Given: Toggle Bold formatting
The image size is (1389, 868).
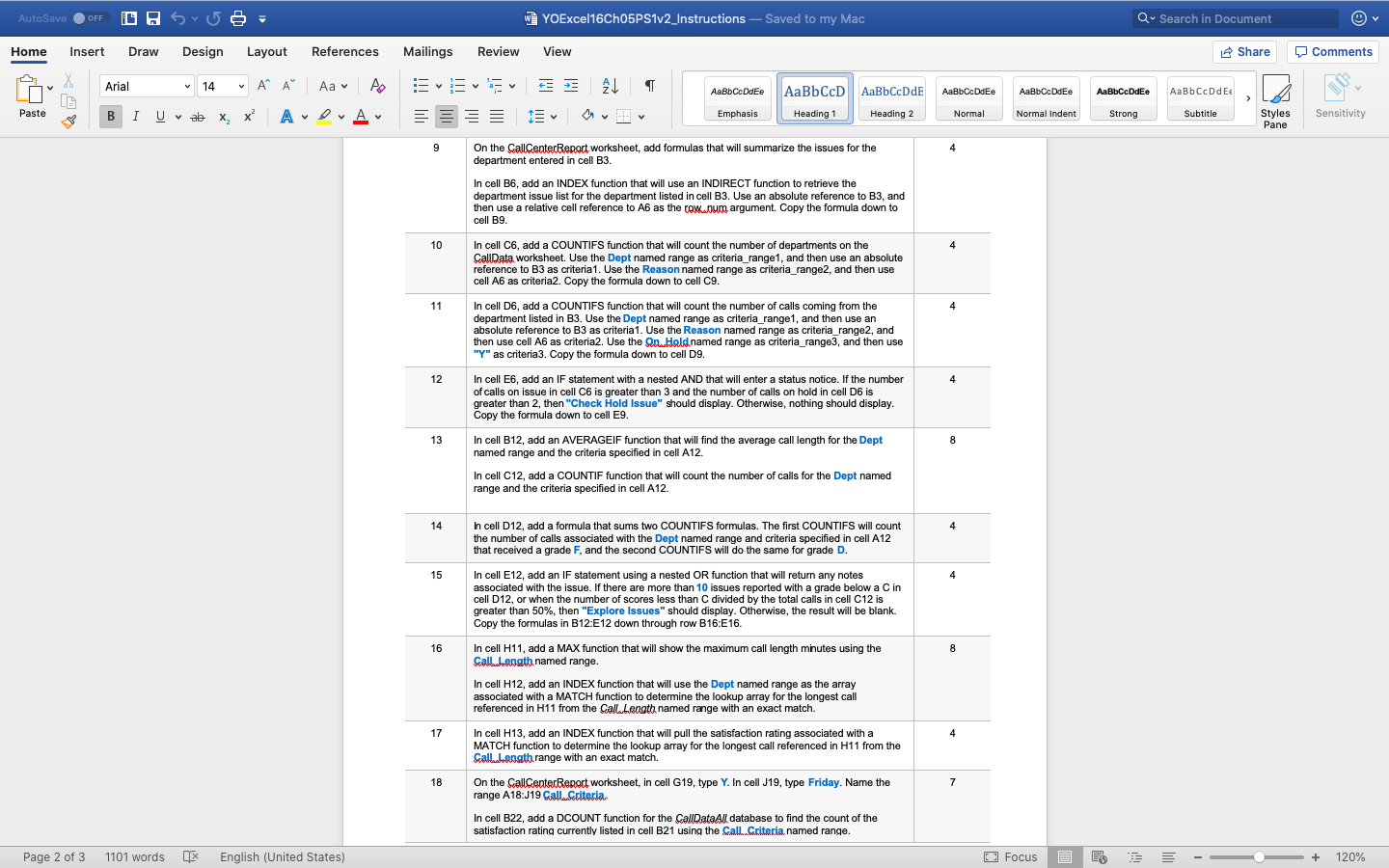Looking at the screenshot, I should coord(111,117).
